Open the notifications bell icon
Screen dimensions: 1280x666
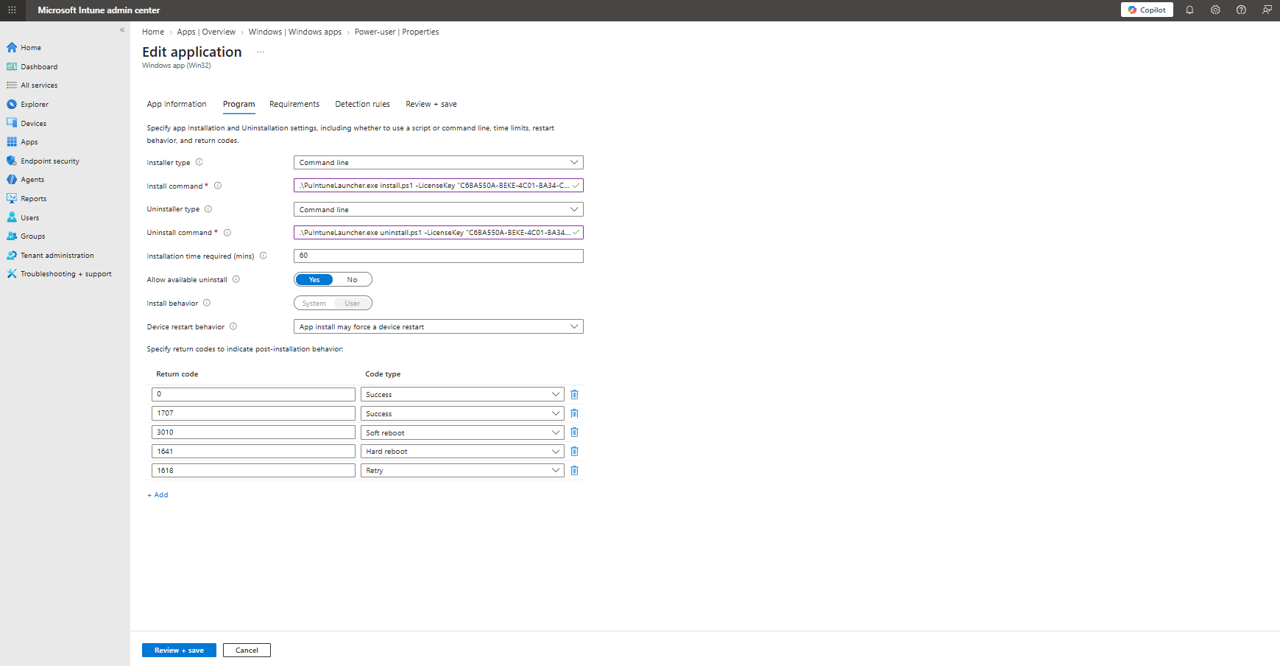pyautogui.click(x=1190, y=10)
